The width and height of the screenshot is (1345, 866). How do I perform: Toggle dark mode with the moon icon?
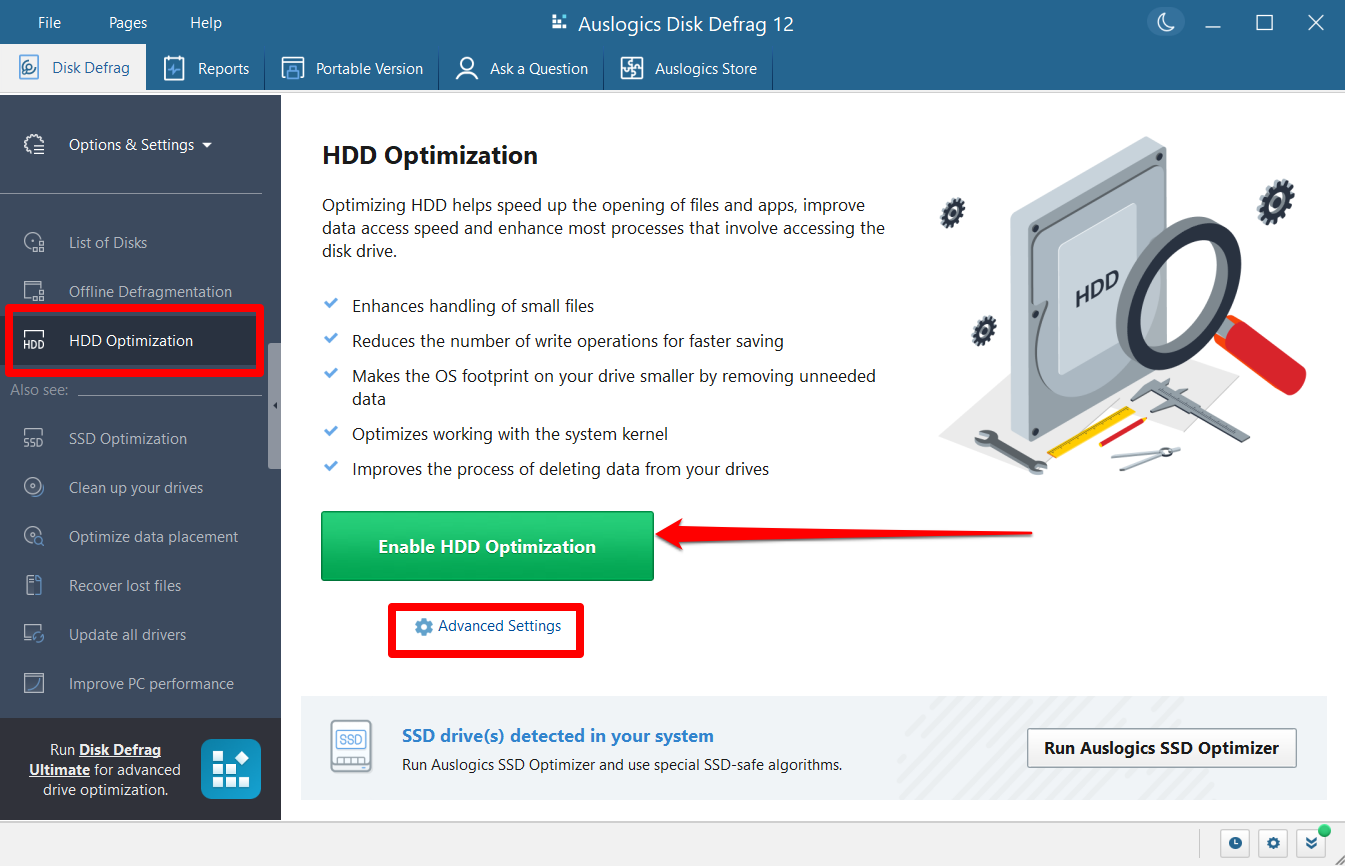coord(1166,22)
